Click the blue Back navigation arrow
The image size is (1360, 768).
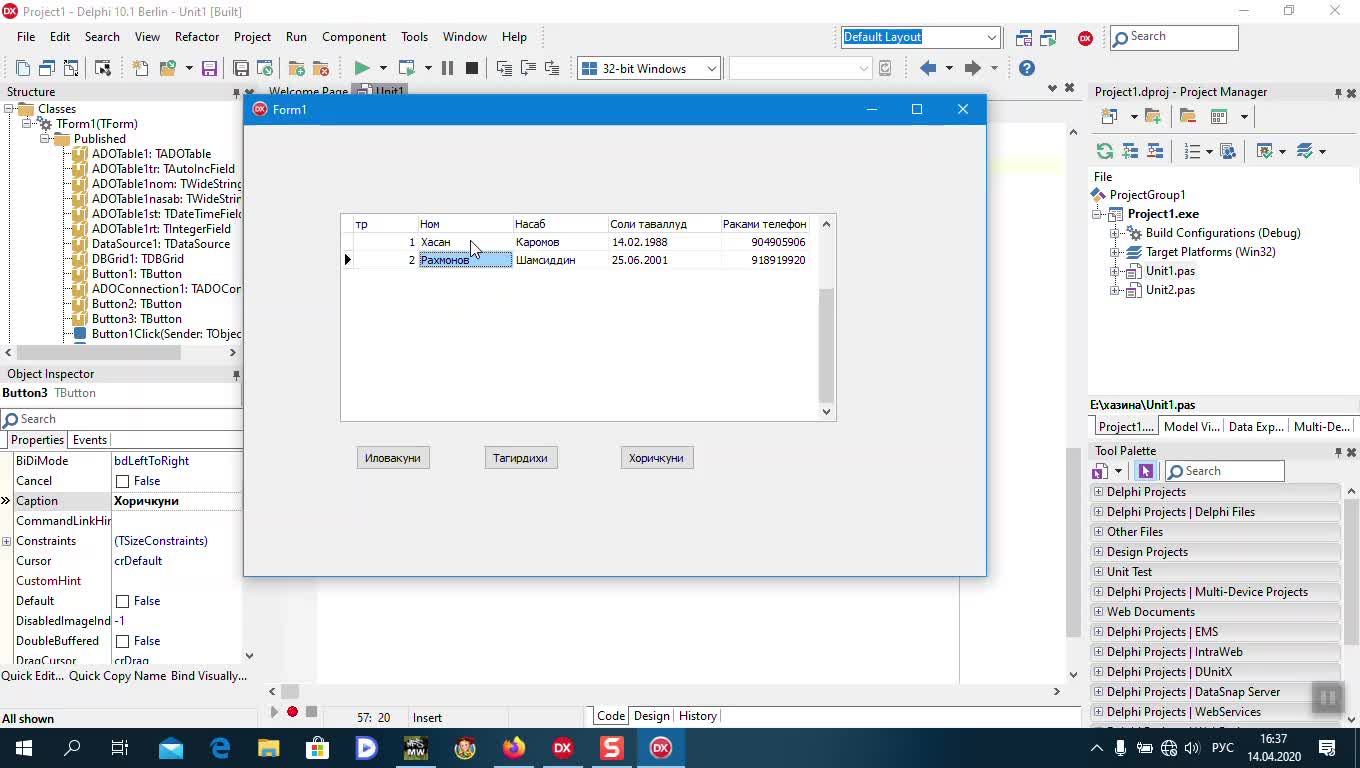coord(928,68)
